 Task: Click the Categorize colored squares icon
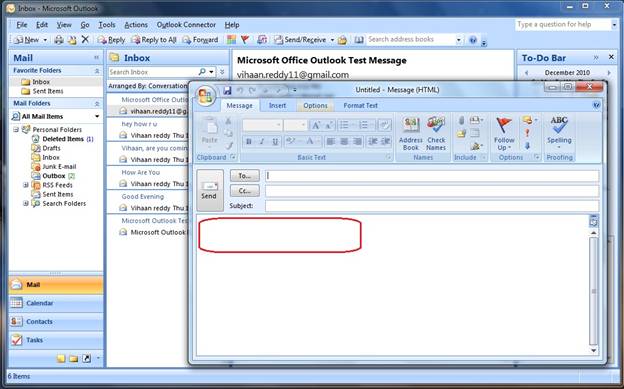pyautogui.click(x=232, y=40)
